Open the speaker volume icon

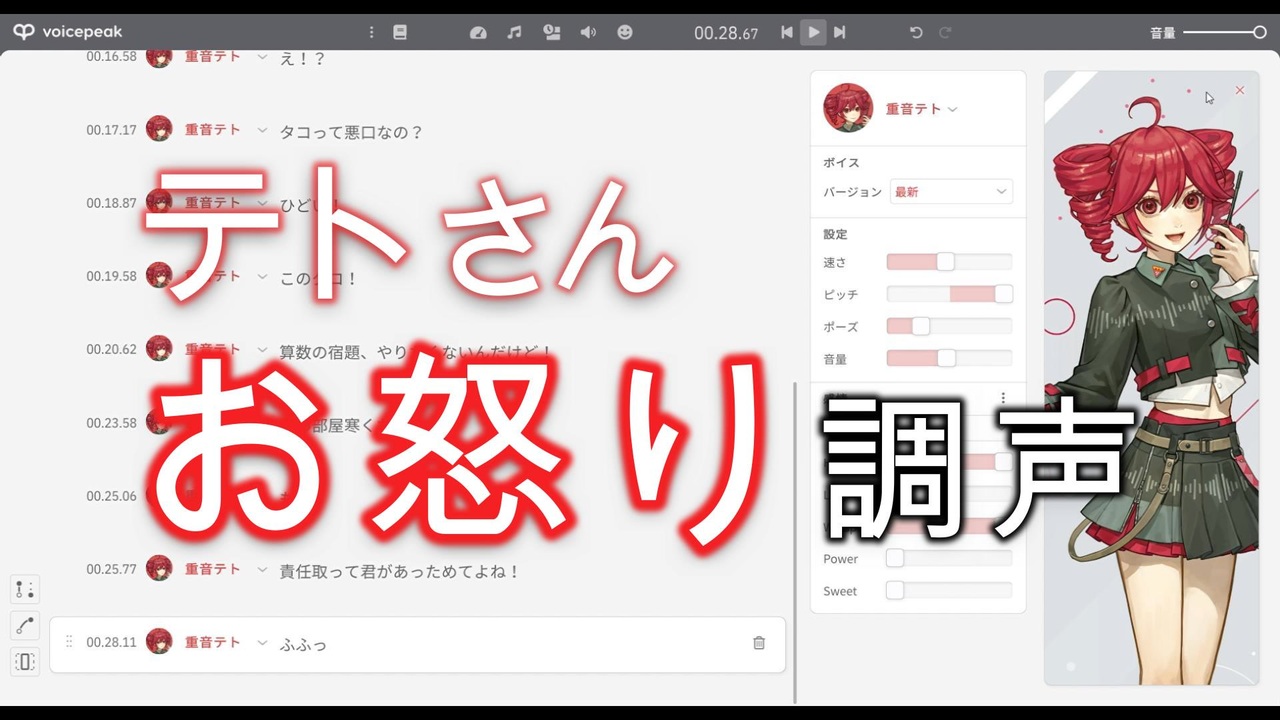[588, 32]
